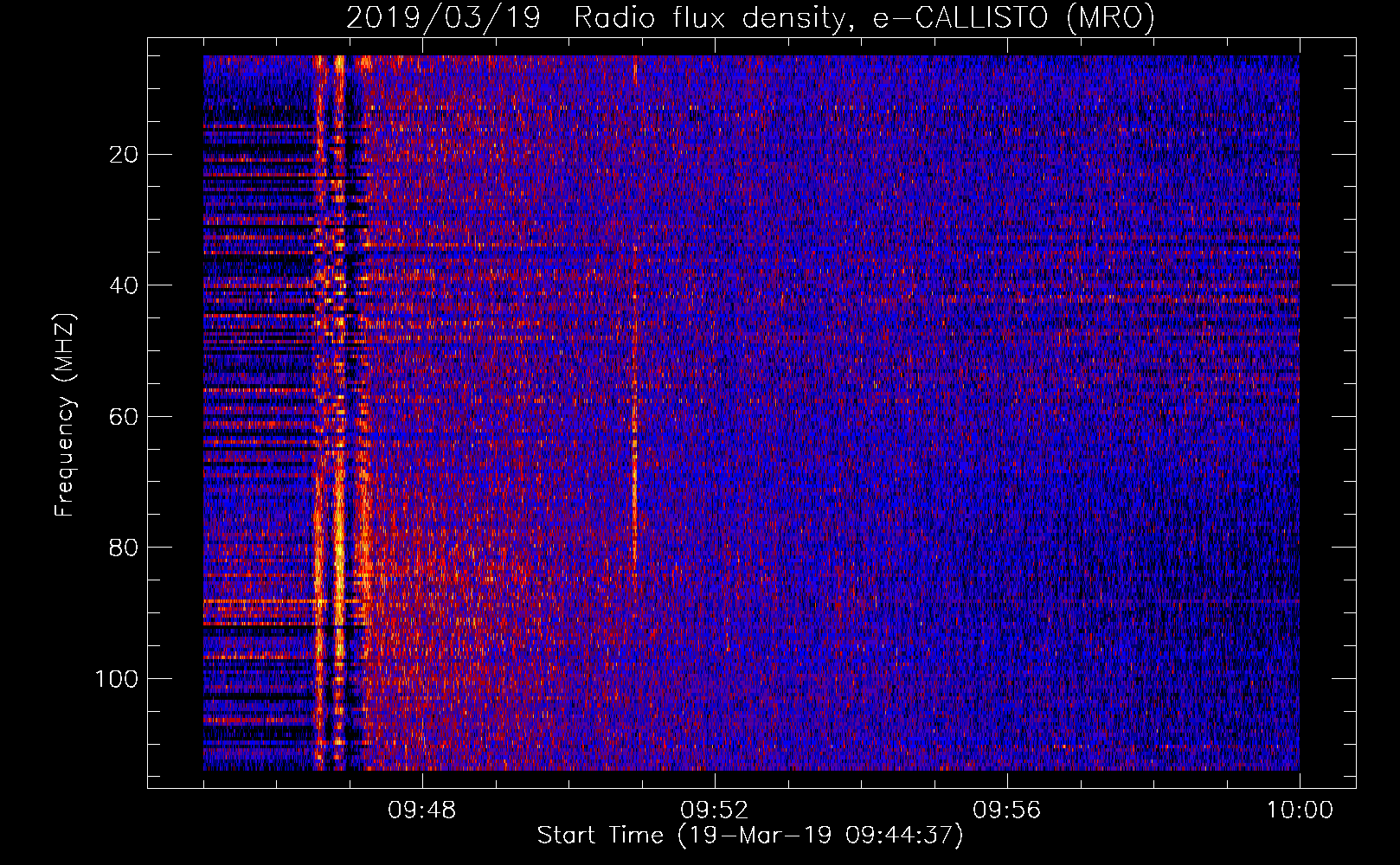Click the 'Start Time (19-Mar-19 09:44:37)' label
Image resolution: width=1400 pixels, height=865 pixels.
coord(750,836)
